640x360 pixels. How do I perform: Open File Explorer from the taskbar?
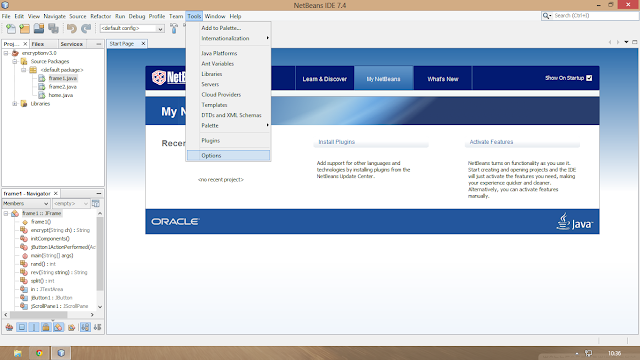pos(18,353)
